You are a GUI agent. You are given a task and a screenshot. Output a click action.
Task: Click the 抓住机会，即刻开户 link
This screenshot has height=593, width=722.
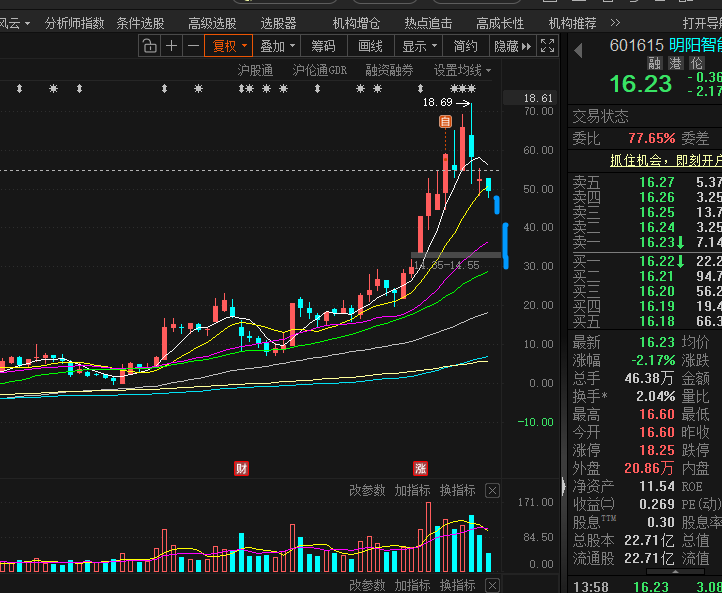[x=666, y=161]
